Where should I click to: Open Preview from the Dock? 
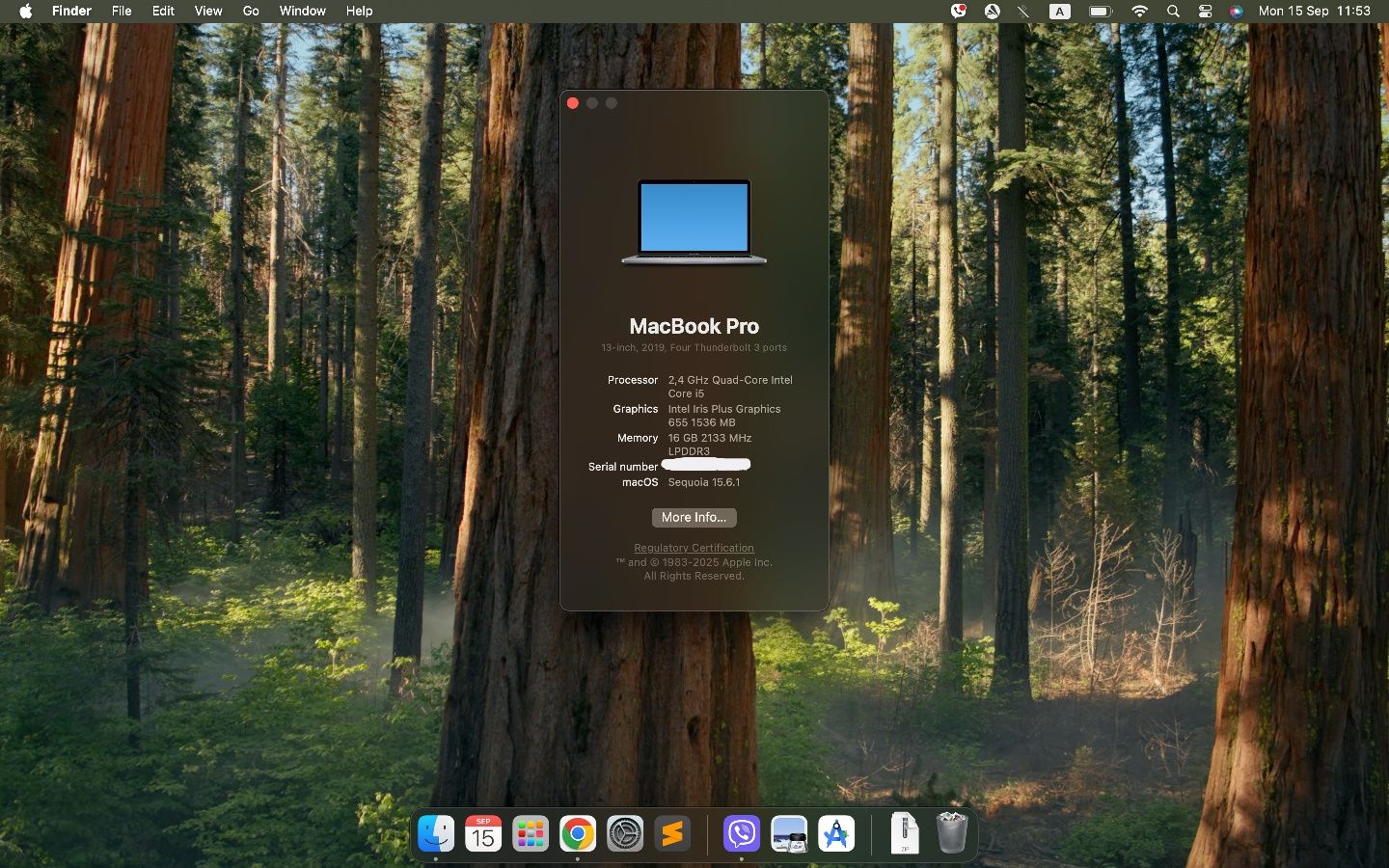tap(789, 833)
